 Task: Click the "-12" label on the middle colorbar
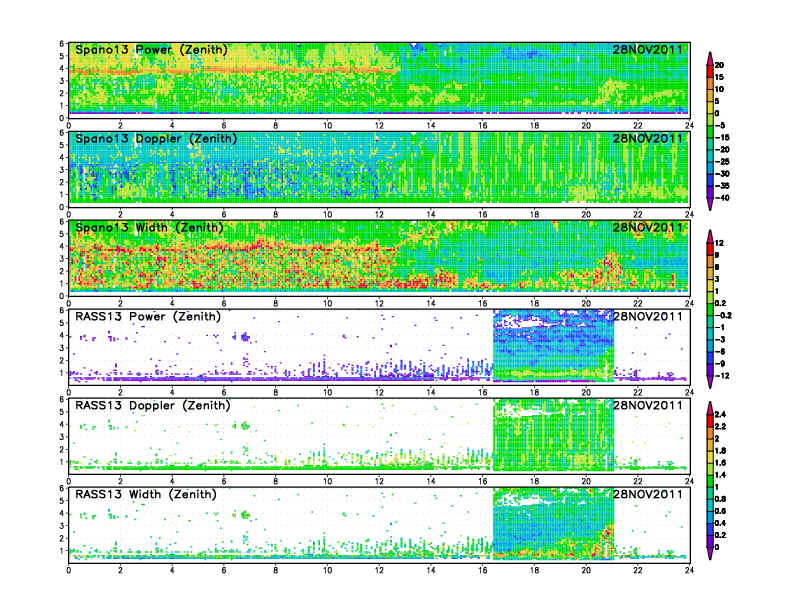coord(722,376)
